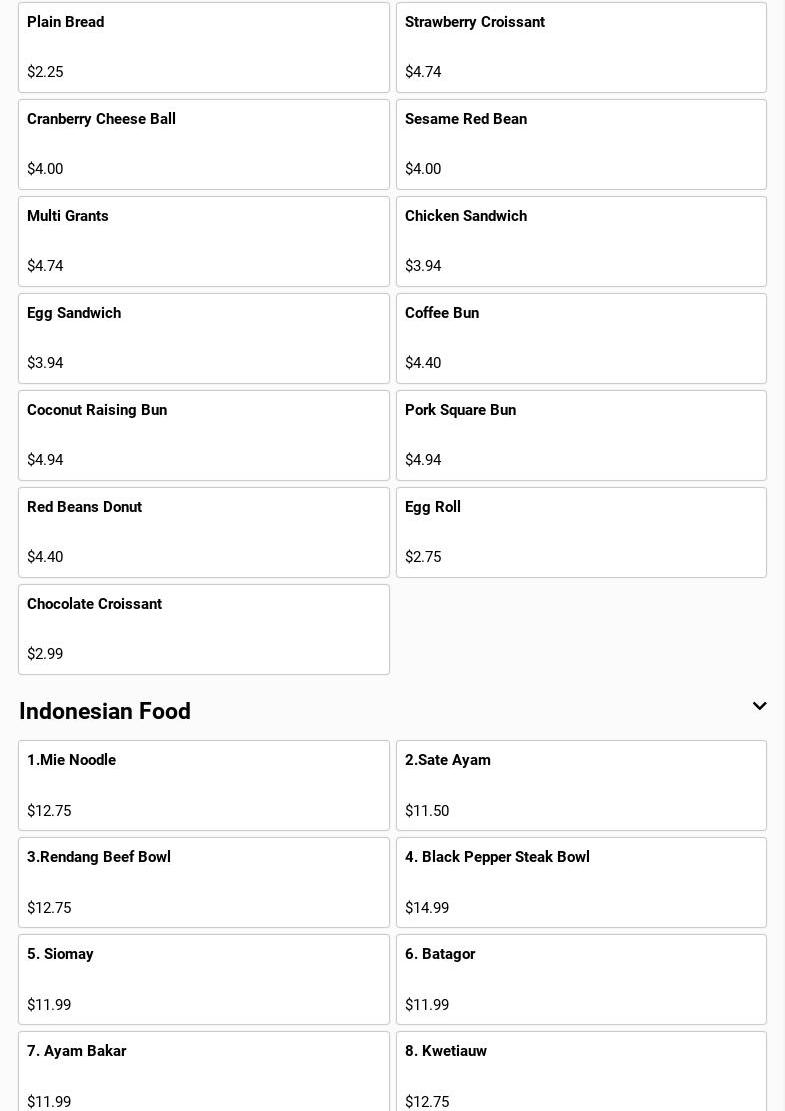Screen dimensions: 785x1111
Task: Open the Strawberry Croissant menu card
Action: click(x=581, y=47)
